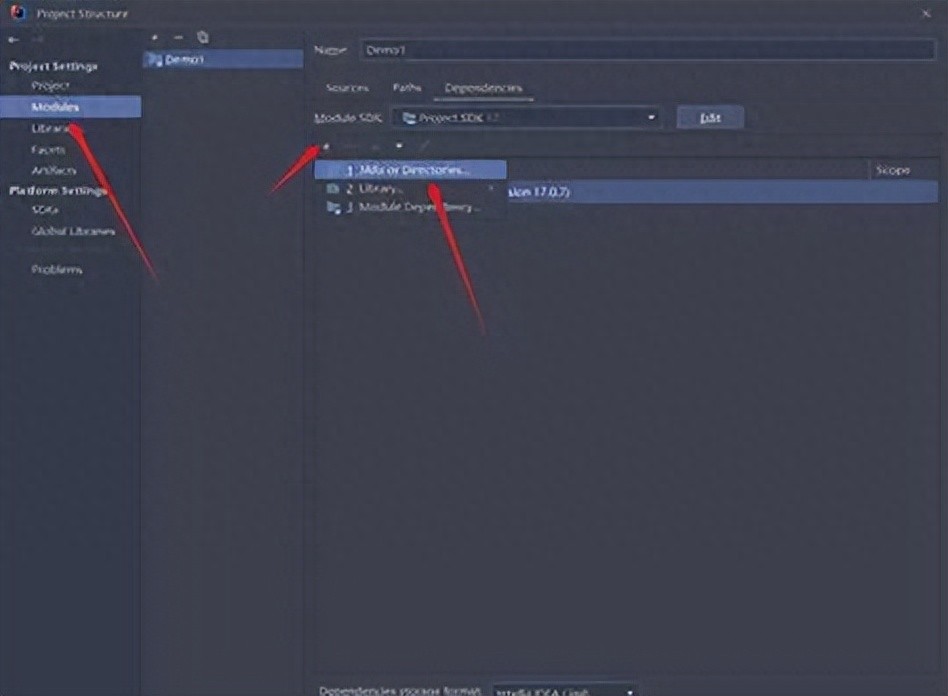The image size is (948, 696).
Task: Choose Module Dependency from the popup
Action: click(410, 207)
